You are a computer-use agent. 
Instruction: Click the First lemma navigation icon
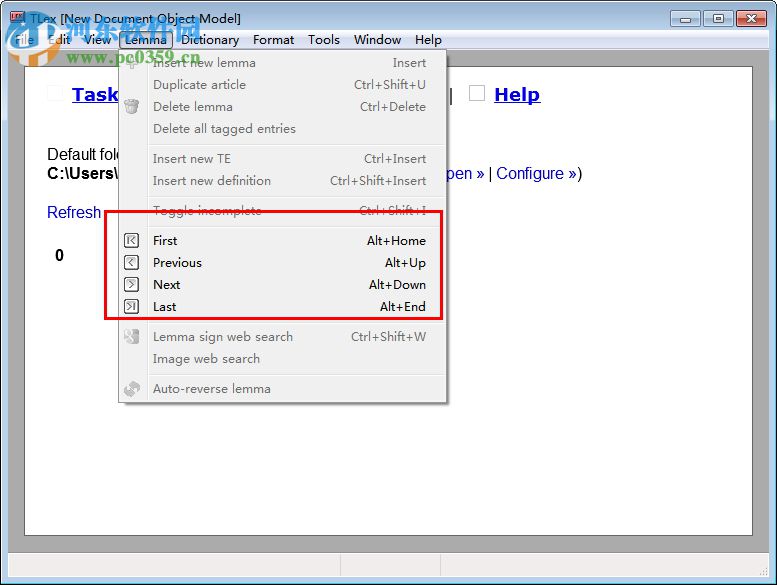click(131, 241)
